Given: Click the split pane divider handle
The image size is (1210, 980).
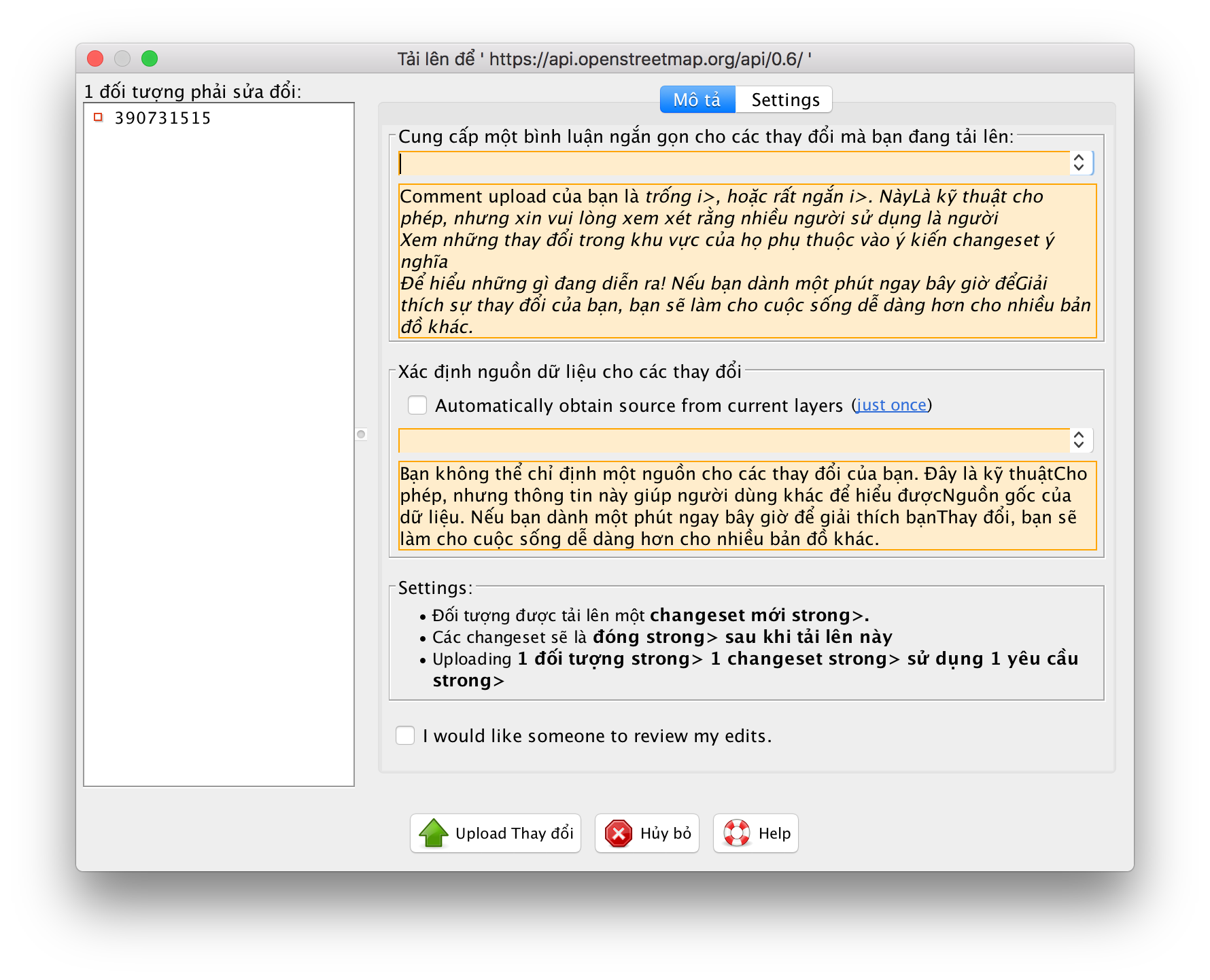Looking at the screenshot, I should point(362,434).
